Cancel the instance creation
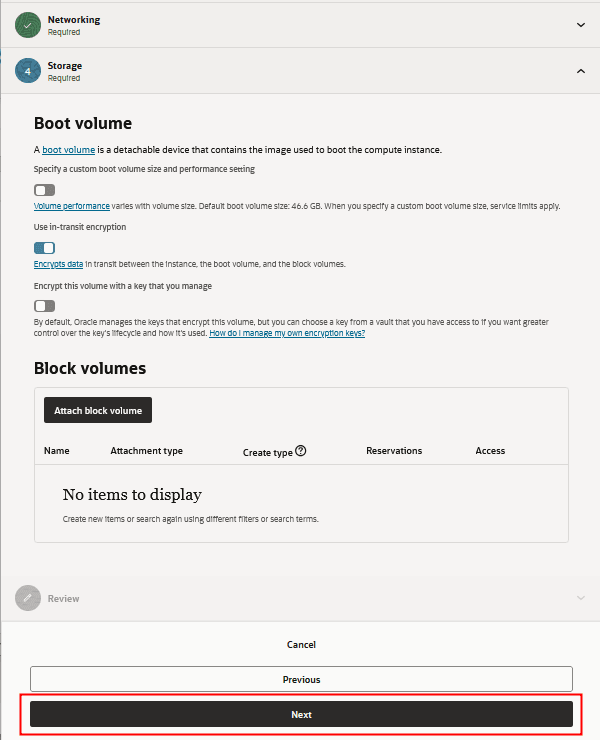The height and width of the screenshot is (740, 600). point(301,645)
